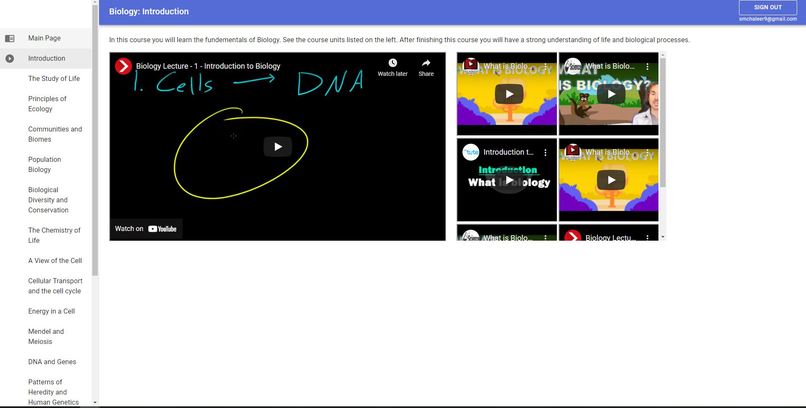Image resolution: width=806 pixels, height=408 pixels.
Task: Select Introduction in sidebar
Action: tap(46, 59)
